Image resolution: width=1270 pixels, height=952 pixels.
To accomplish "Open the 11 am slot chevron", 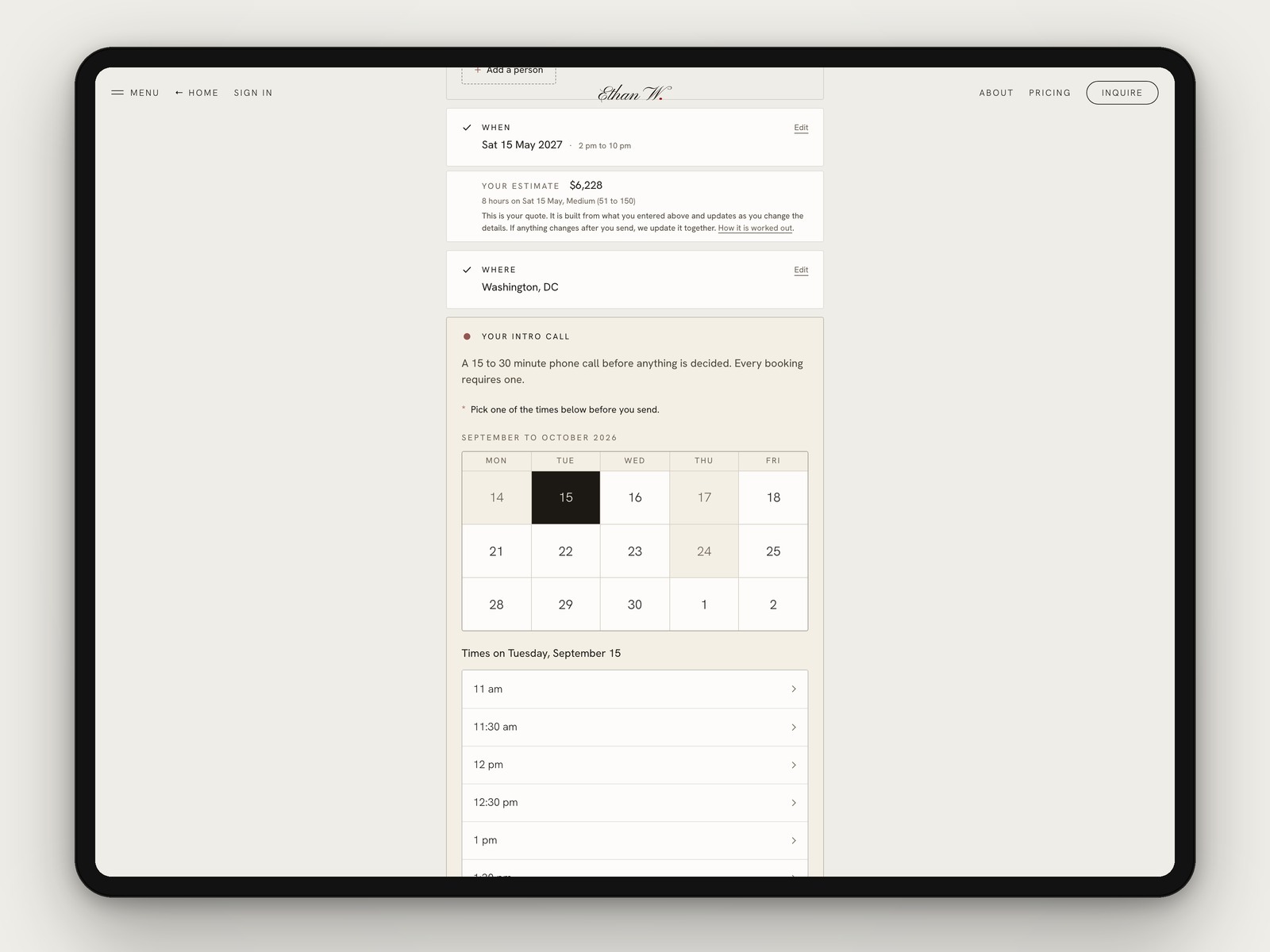I will [x=794, y=689].
